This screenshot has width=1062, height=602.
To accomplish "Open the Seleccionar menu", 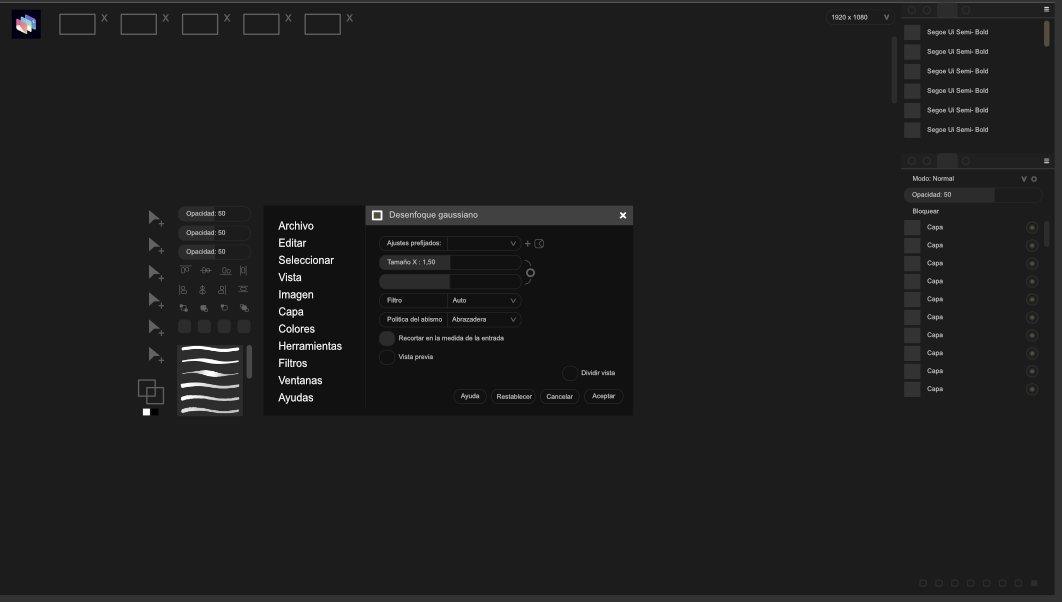I will (x=306, y=261).
